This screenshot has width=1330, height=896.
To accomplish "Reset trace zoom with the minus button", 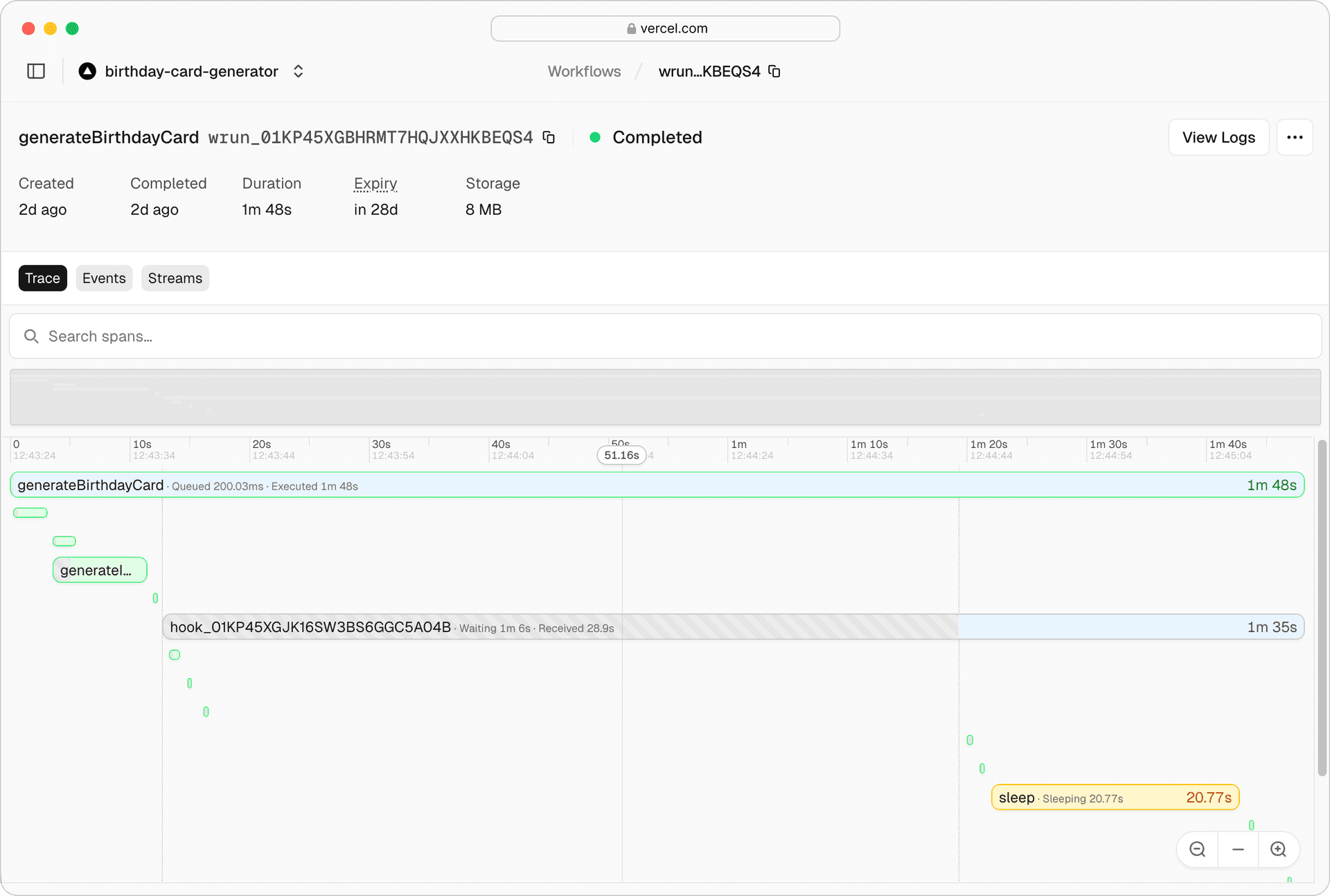I will coord(1237,850).
